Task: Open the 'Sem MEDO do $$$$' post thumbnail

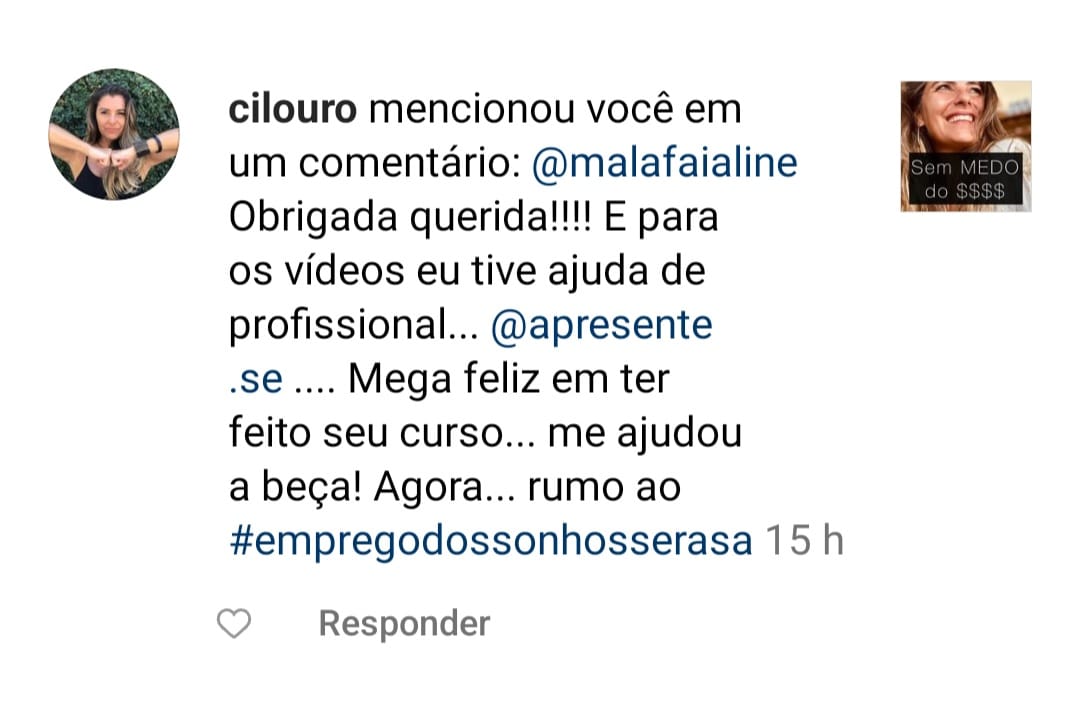Action: pyautogui.click(x=966, y=146)
